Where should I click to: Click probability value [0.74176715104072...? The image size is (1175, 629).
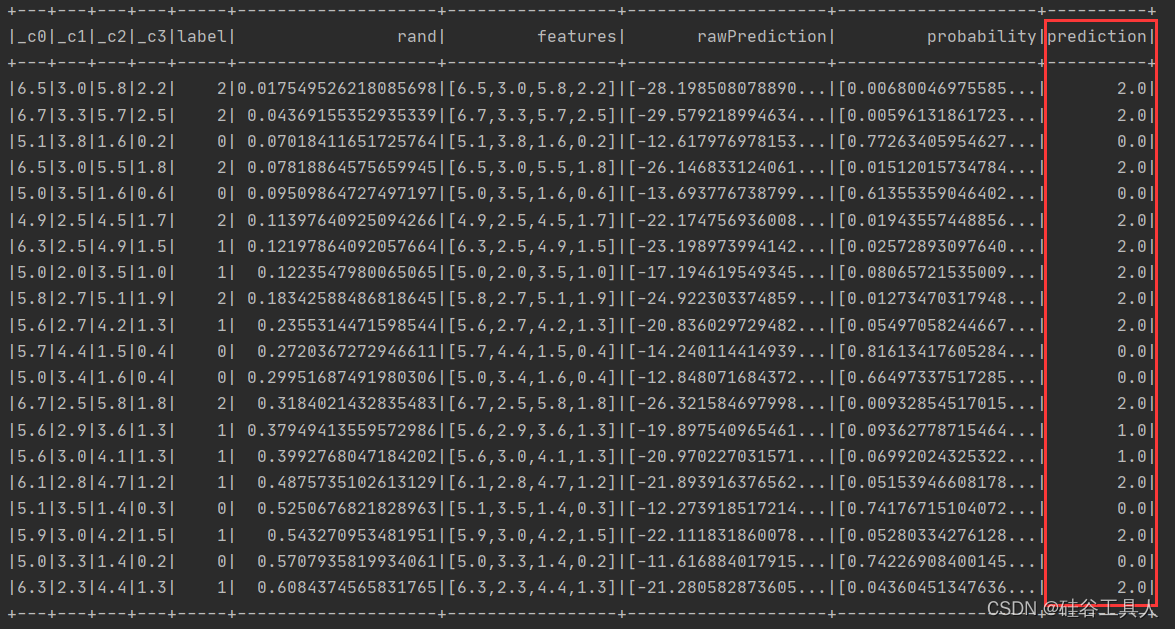click(937, 509)
